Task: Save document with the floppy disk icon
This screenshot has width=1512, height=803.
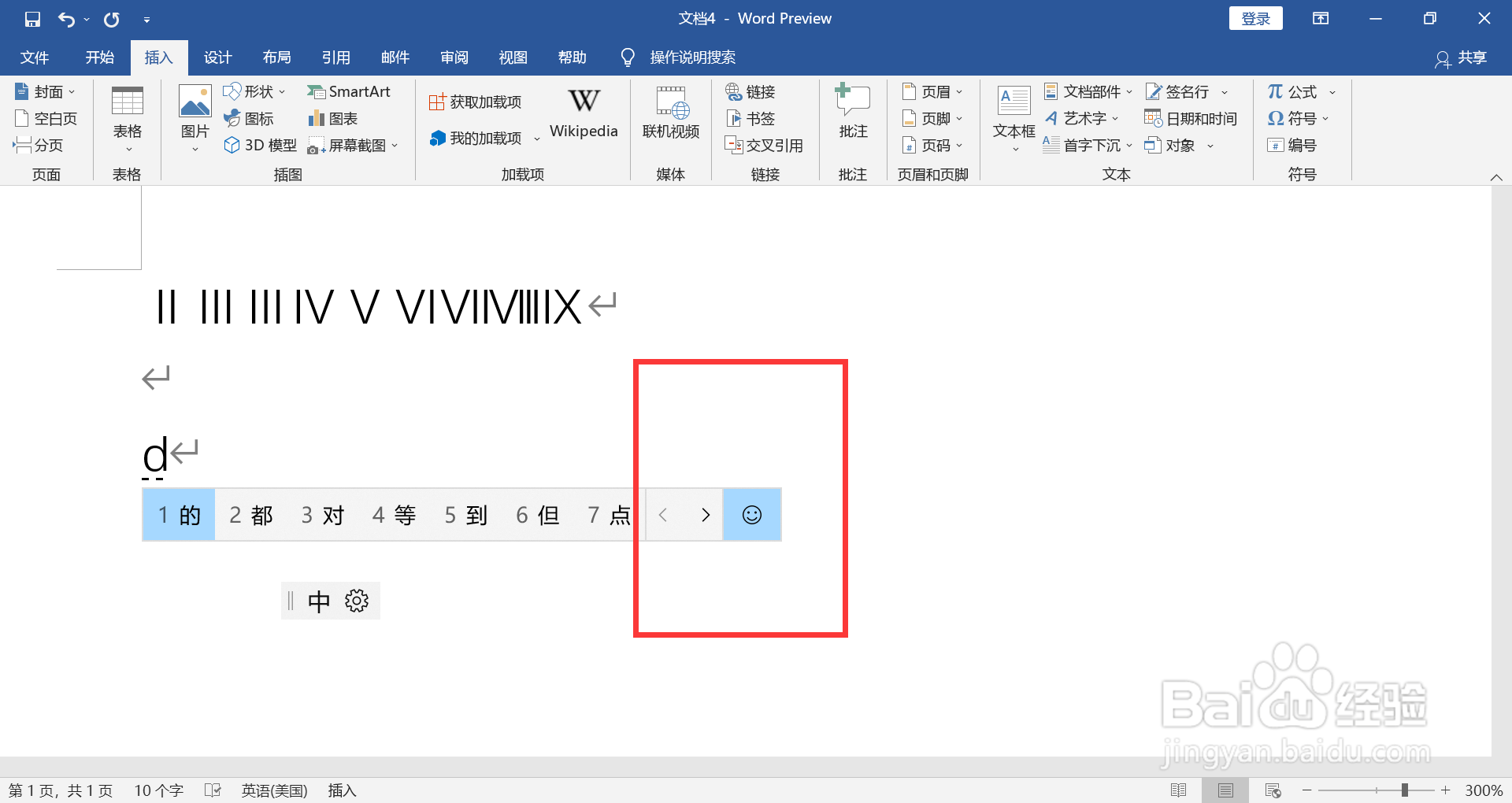Action: 32,19
